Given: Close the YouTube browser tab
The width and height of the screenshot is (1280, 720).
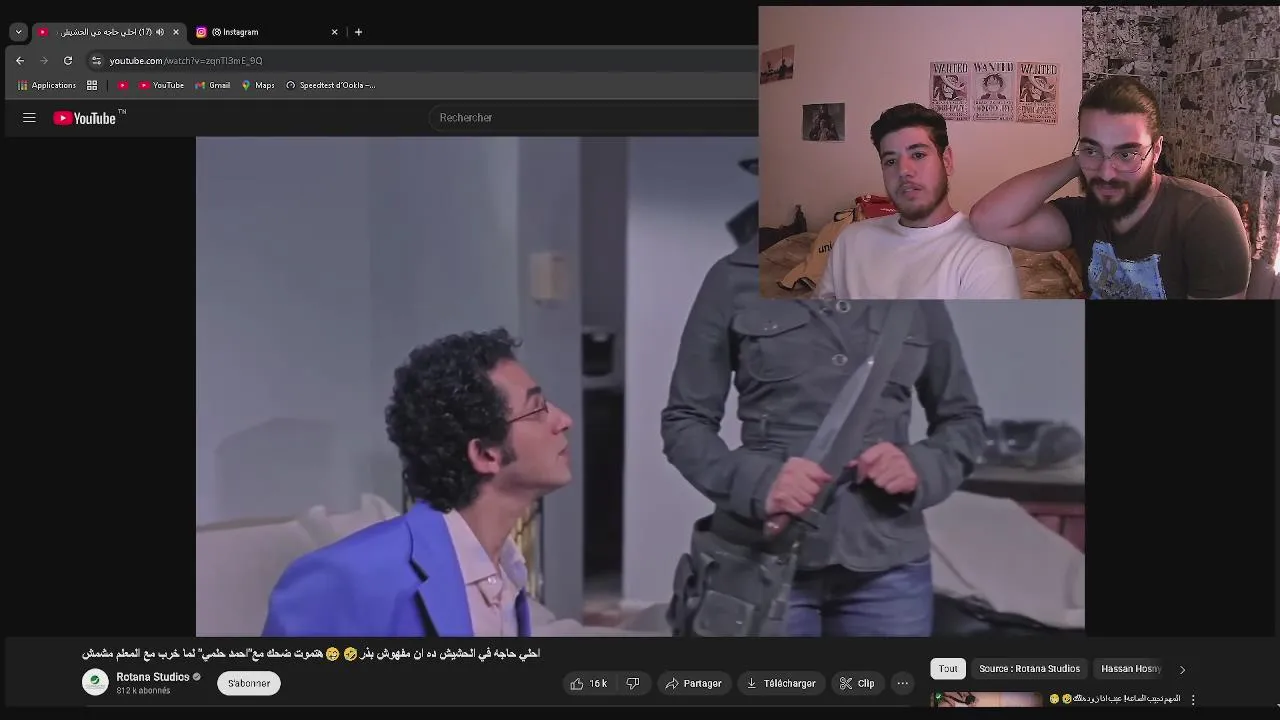Looking at the screenshot, I should coord(176,32).
